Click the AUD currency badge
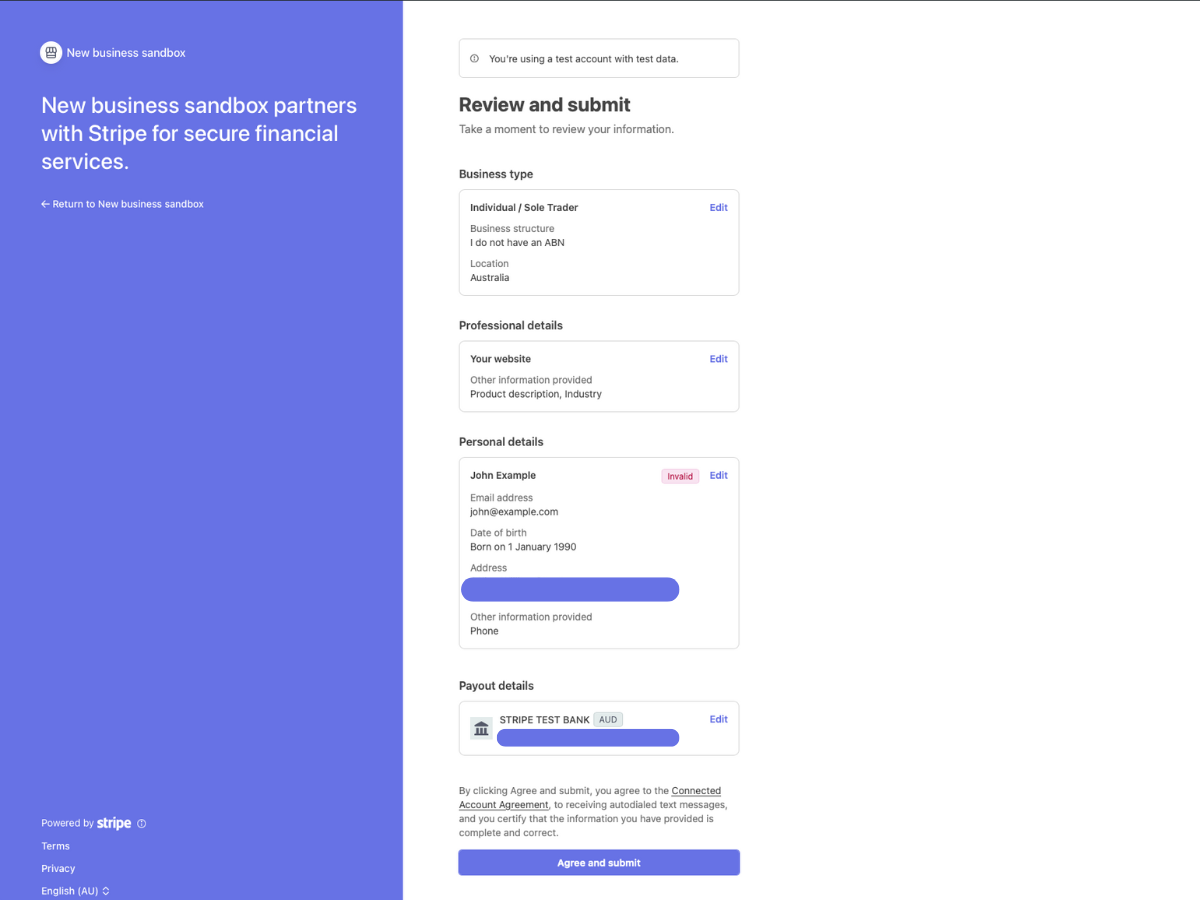Image resolution: width=1200 pixels, height=900 pixels. pos(608,719)
